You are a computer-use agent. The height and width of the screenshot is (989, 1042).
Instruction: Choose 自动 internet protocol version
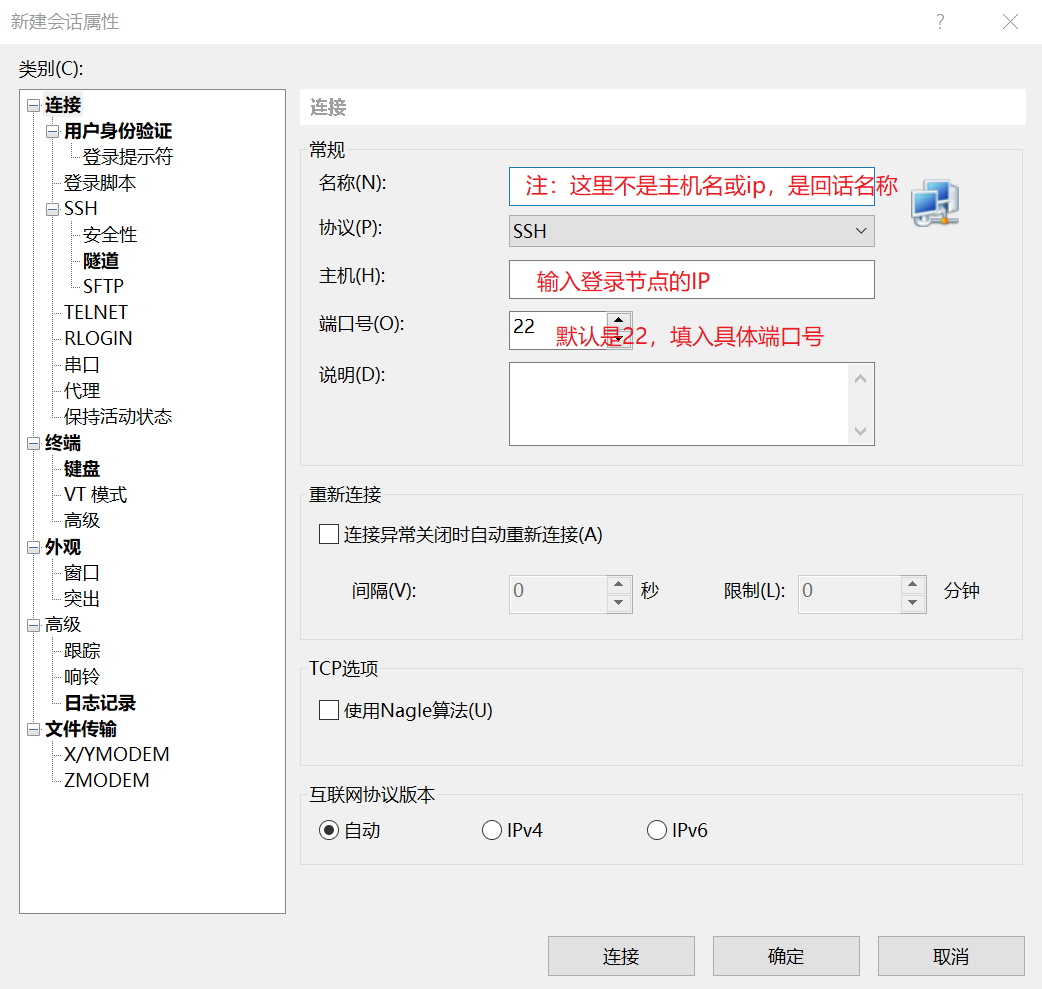pyautogui.click(x=327, y=829)
